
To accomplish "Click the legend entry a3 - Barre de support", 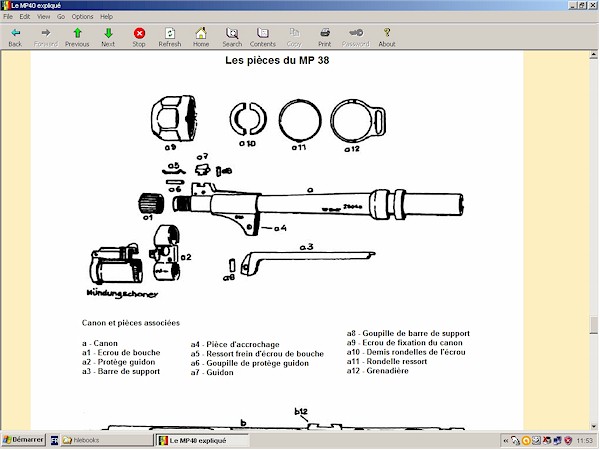I will (x=121, y=372).
